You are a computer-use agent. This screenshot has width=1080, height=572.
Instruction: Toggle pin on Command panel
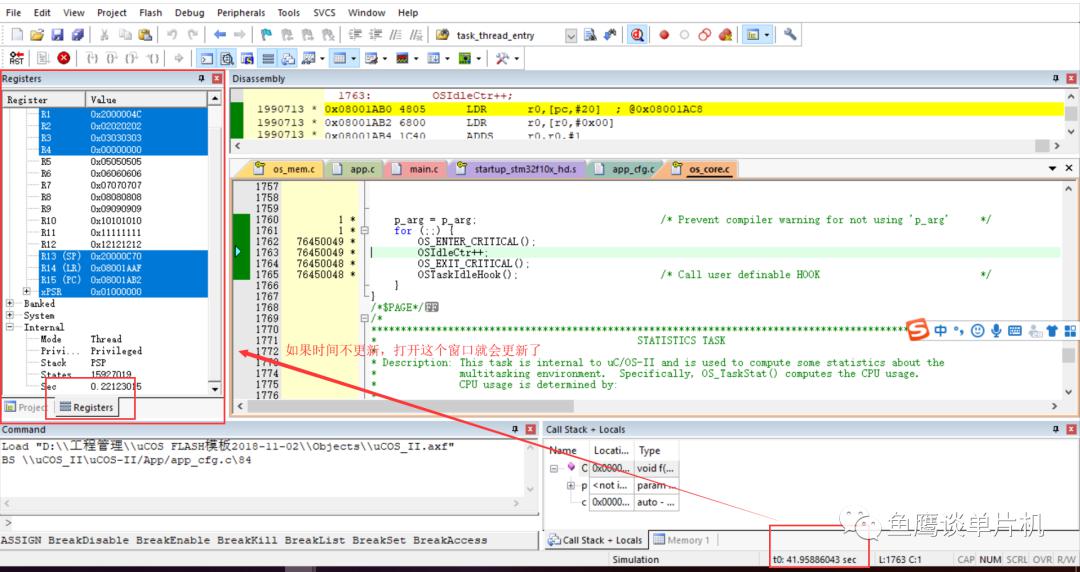[x=515, y=429]
